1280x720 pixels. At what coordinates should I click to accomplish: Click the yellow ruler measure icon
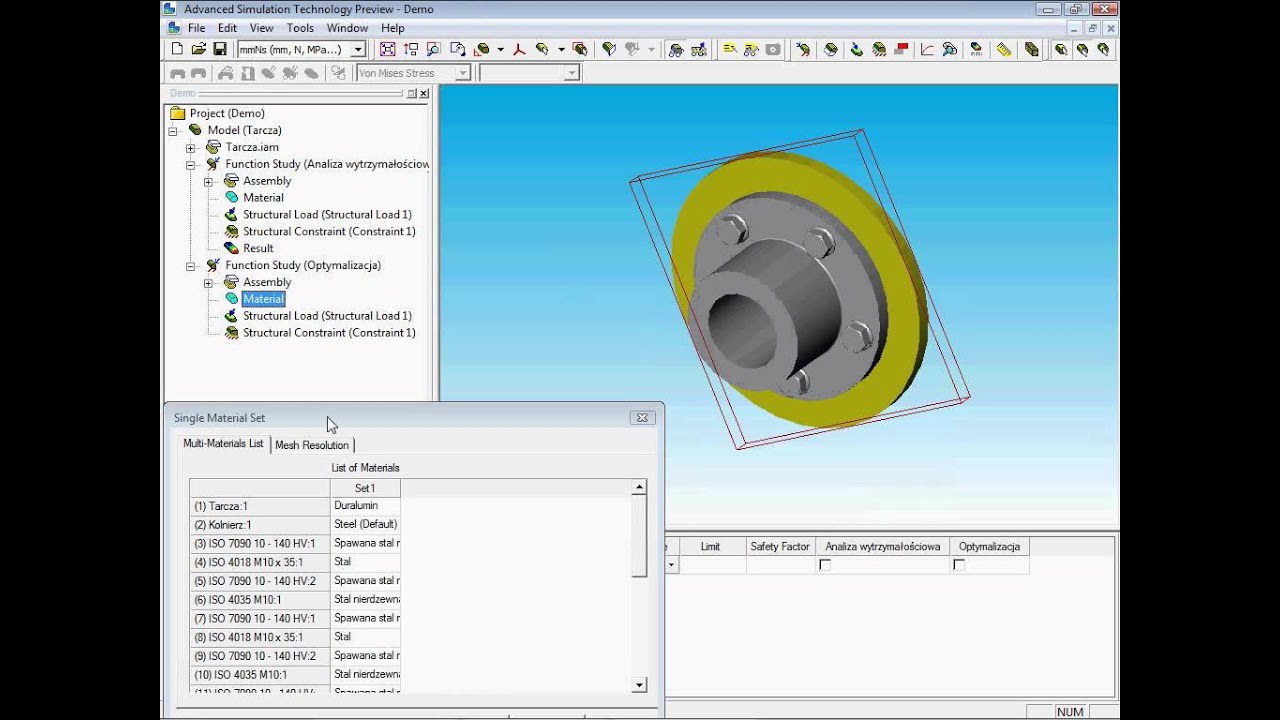pos(1004,49)
